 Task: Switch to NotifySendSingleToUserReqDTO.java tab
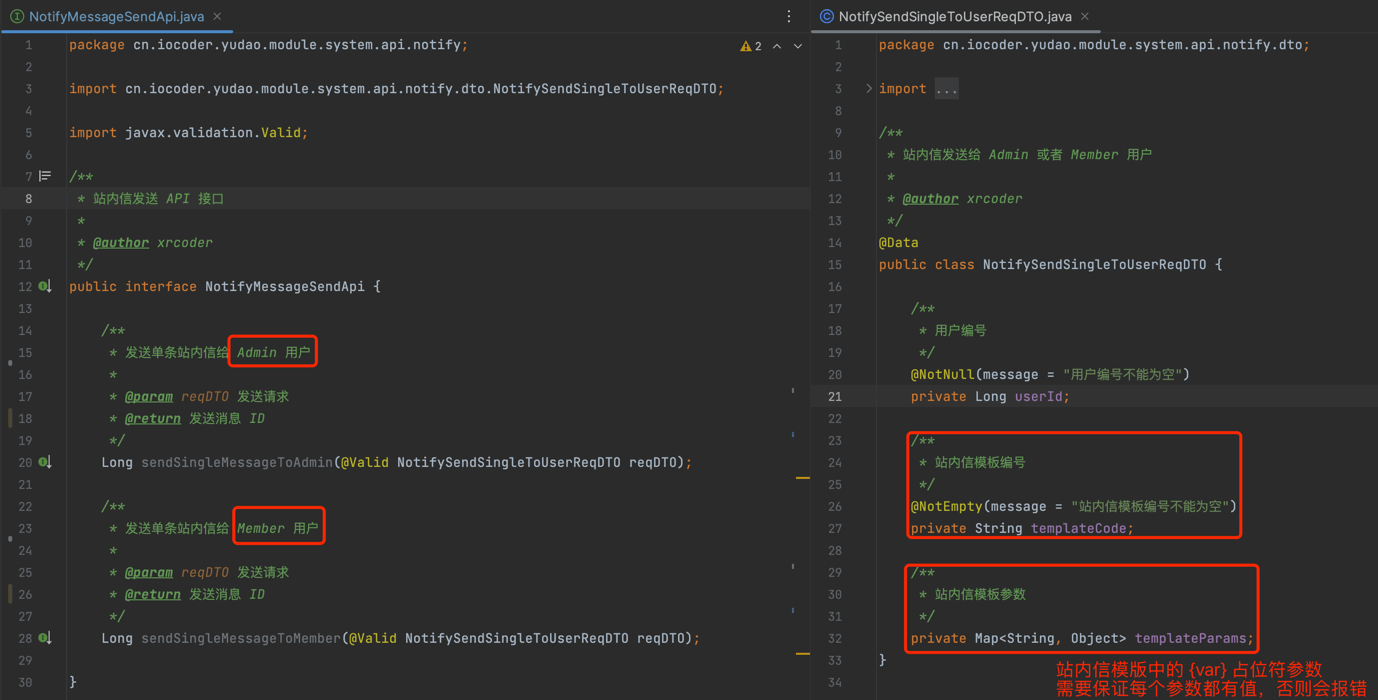954,17
